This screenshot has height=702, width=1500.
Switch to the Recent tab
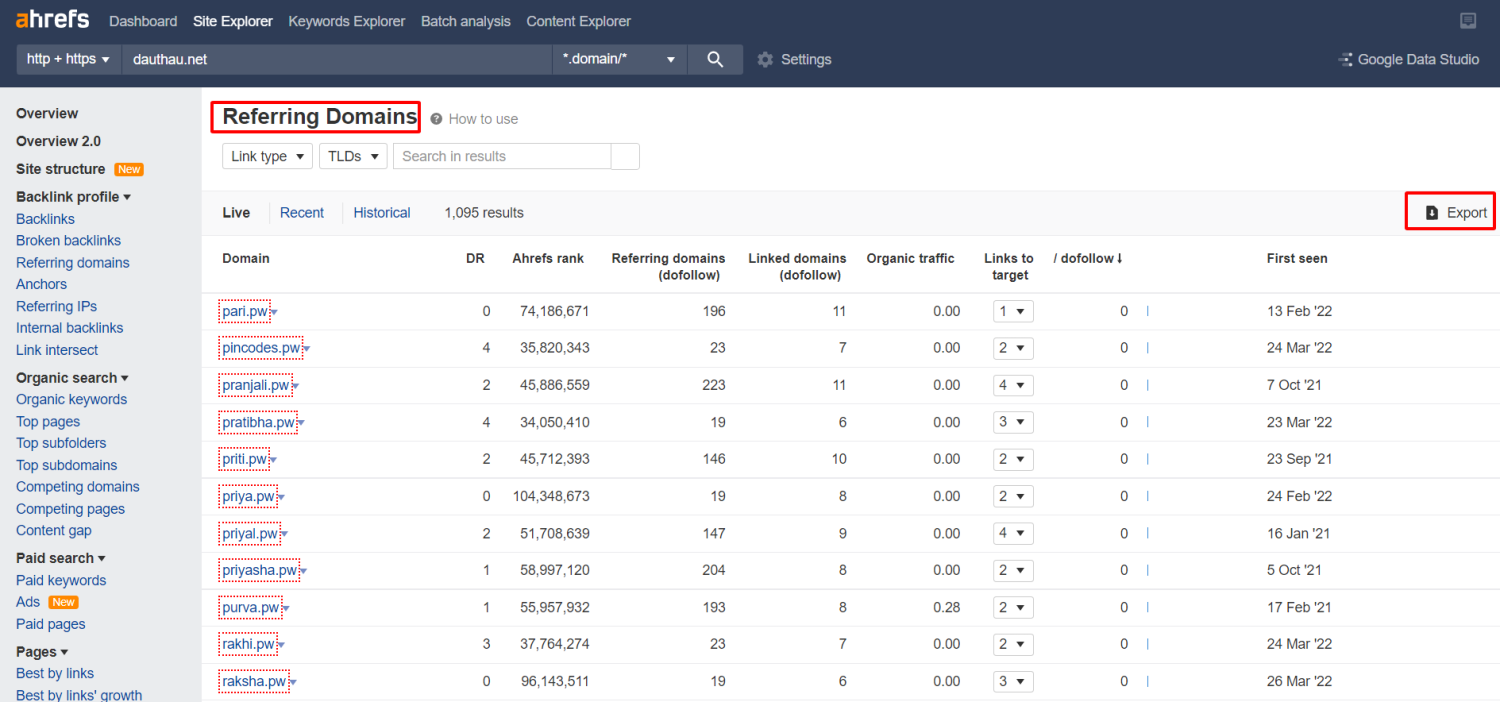point(302,212)
